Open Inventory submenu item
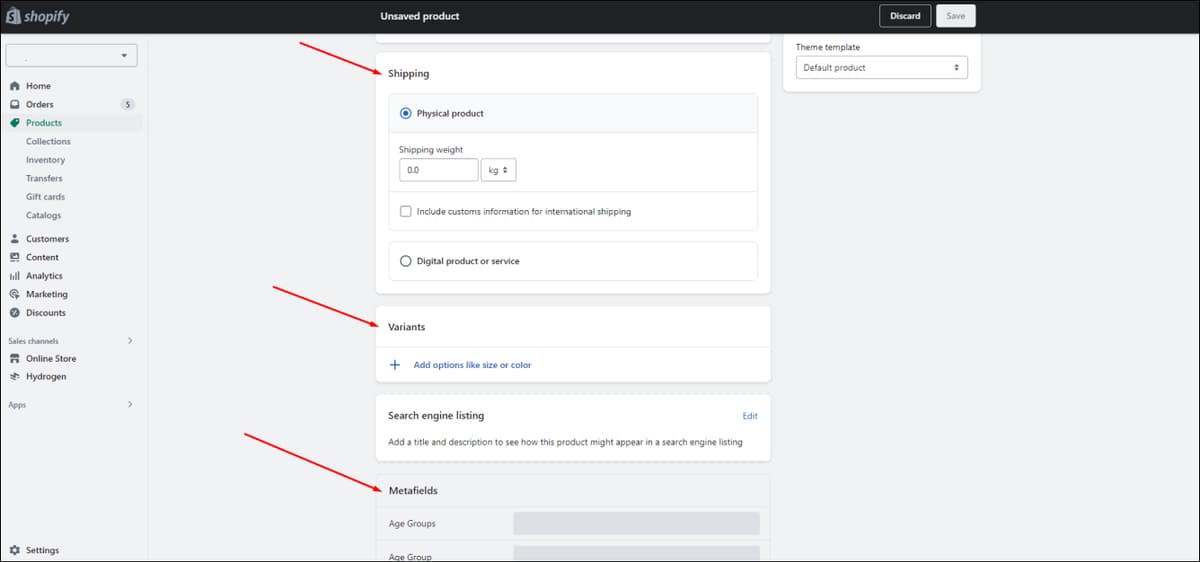Image resolution: width=1200 pixels, height=562 pixels. 45,160
